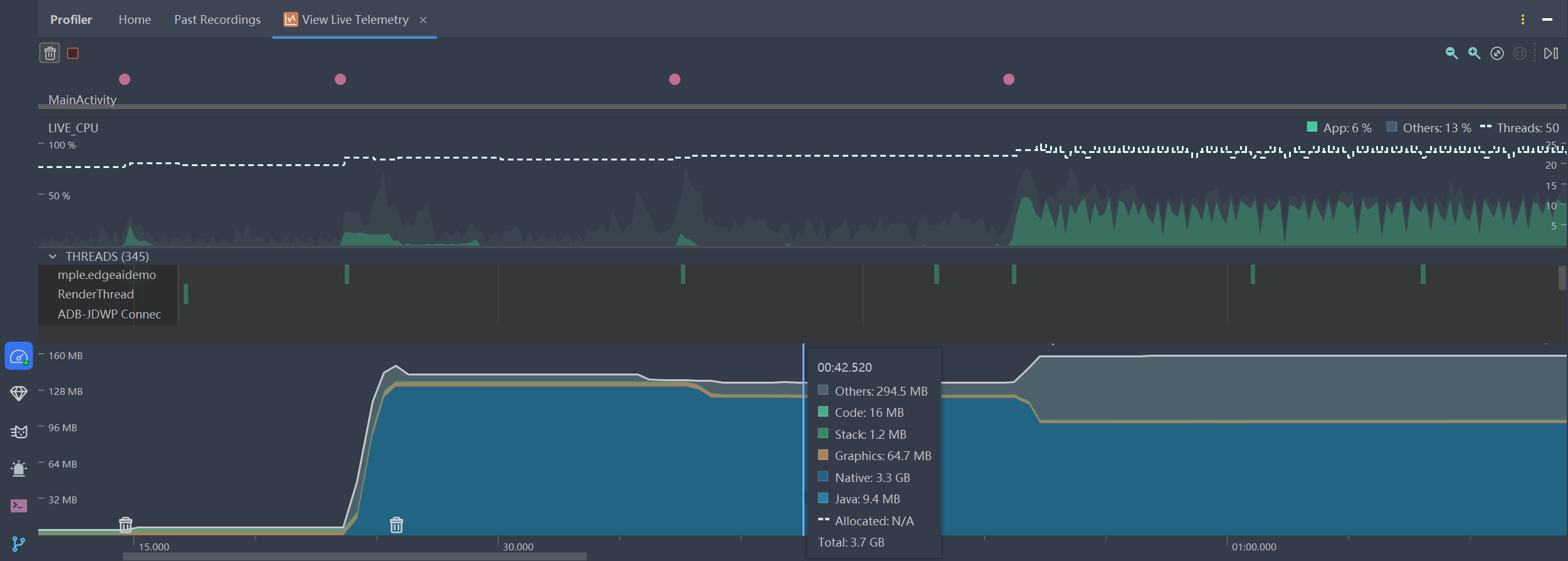Stop the live recording with red square

pyautogui.click(x=73, y=53)
